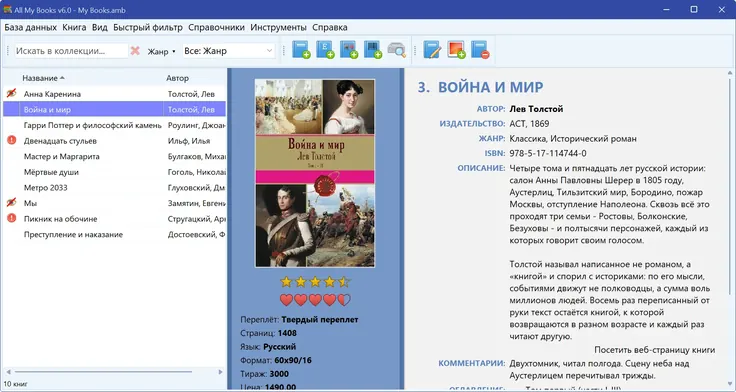Viewport: 736px width, 392px height.
Task: Click the third add-book toolbar icon with red dots
Action: click(x=349, y=50)
